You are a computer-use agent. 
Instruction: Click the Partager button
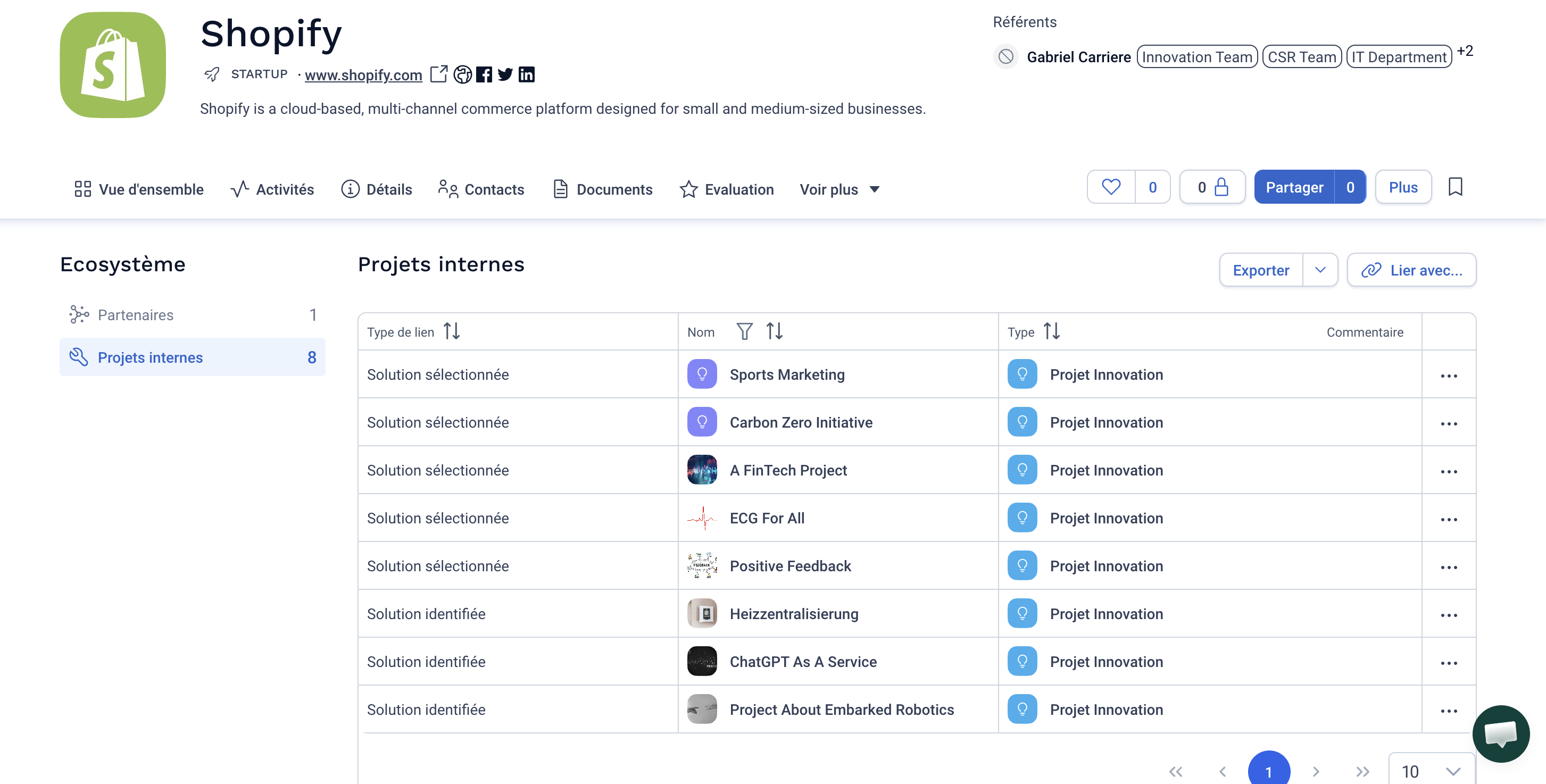click(1294, 187)
